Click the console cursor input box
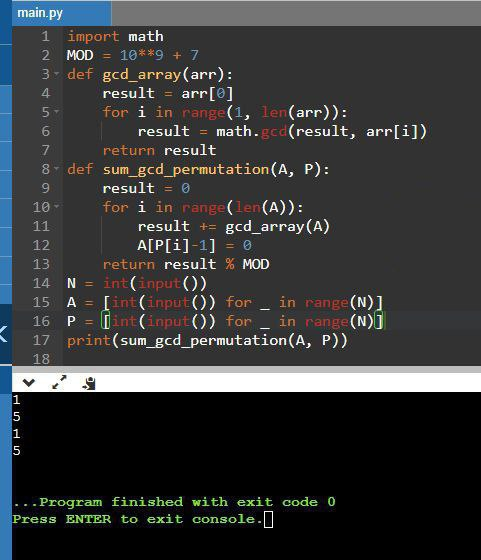Image resolution: width=481 pixels, height=560 pixels. [269, 519]
